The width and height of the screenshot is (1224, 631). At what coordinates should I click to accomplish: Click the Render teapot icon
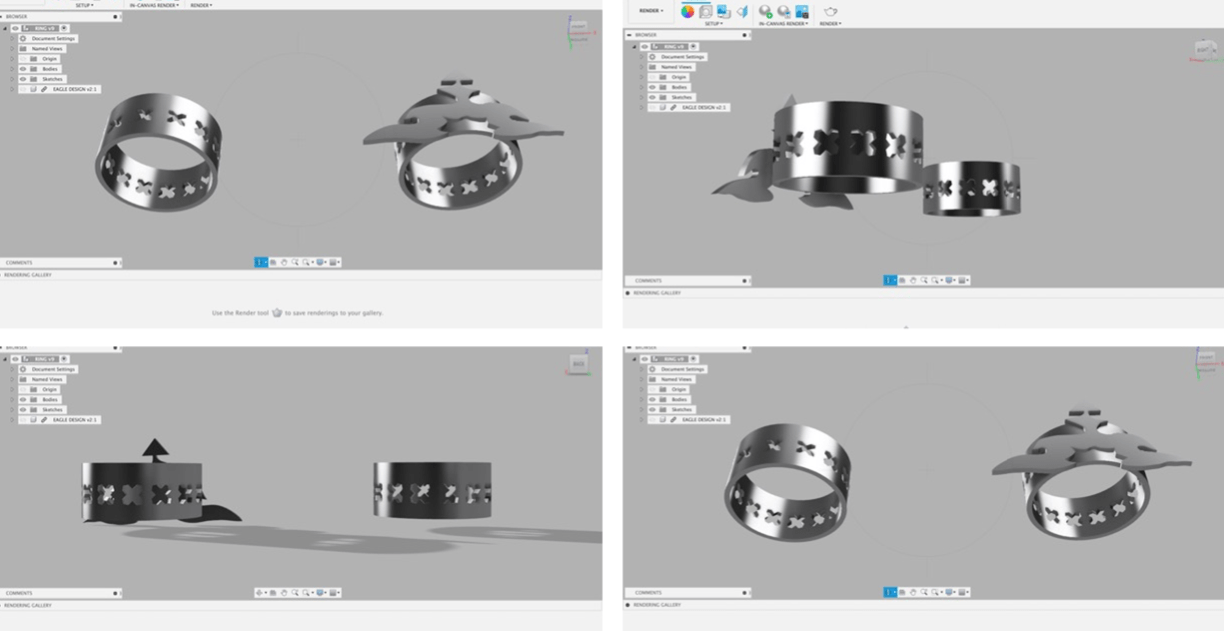coord(830,11)
